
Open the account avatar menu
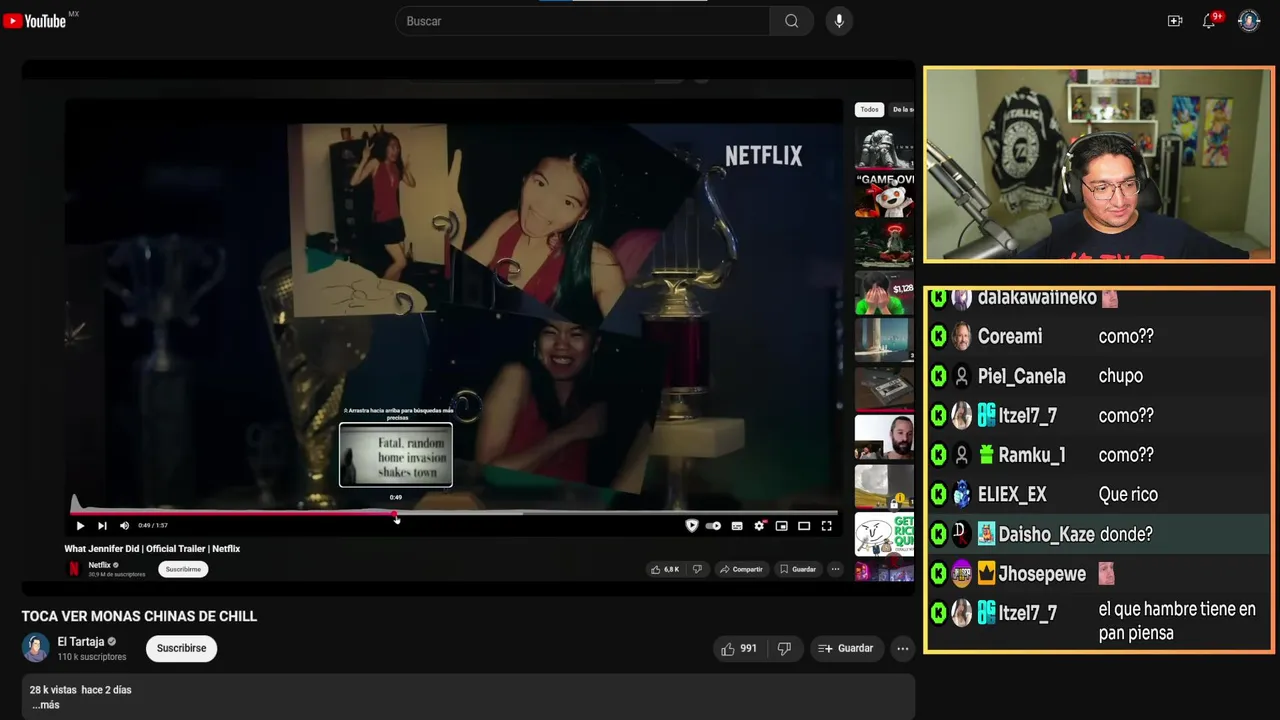point(1249,21)
